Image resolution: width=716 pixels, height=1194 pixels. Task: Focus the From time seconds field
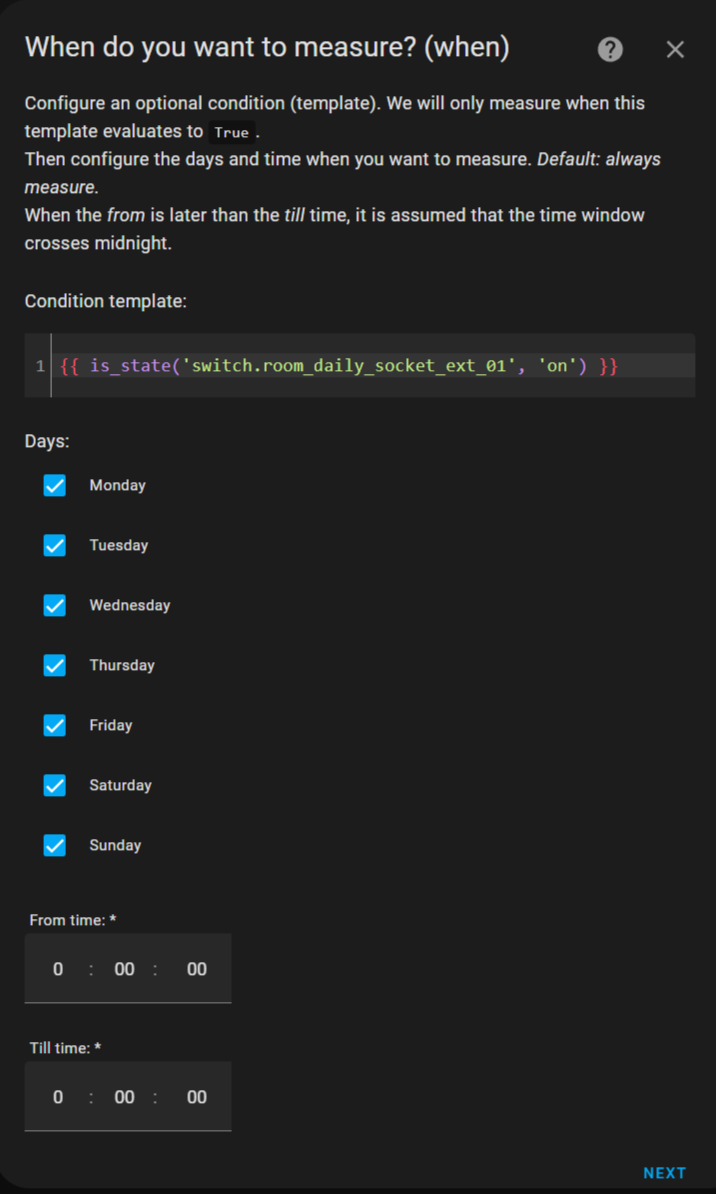pyautogui.click(x=196, y=969)
